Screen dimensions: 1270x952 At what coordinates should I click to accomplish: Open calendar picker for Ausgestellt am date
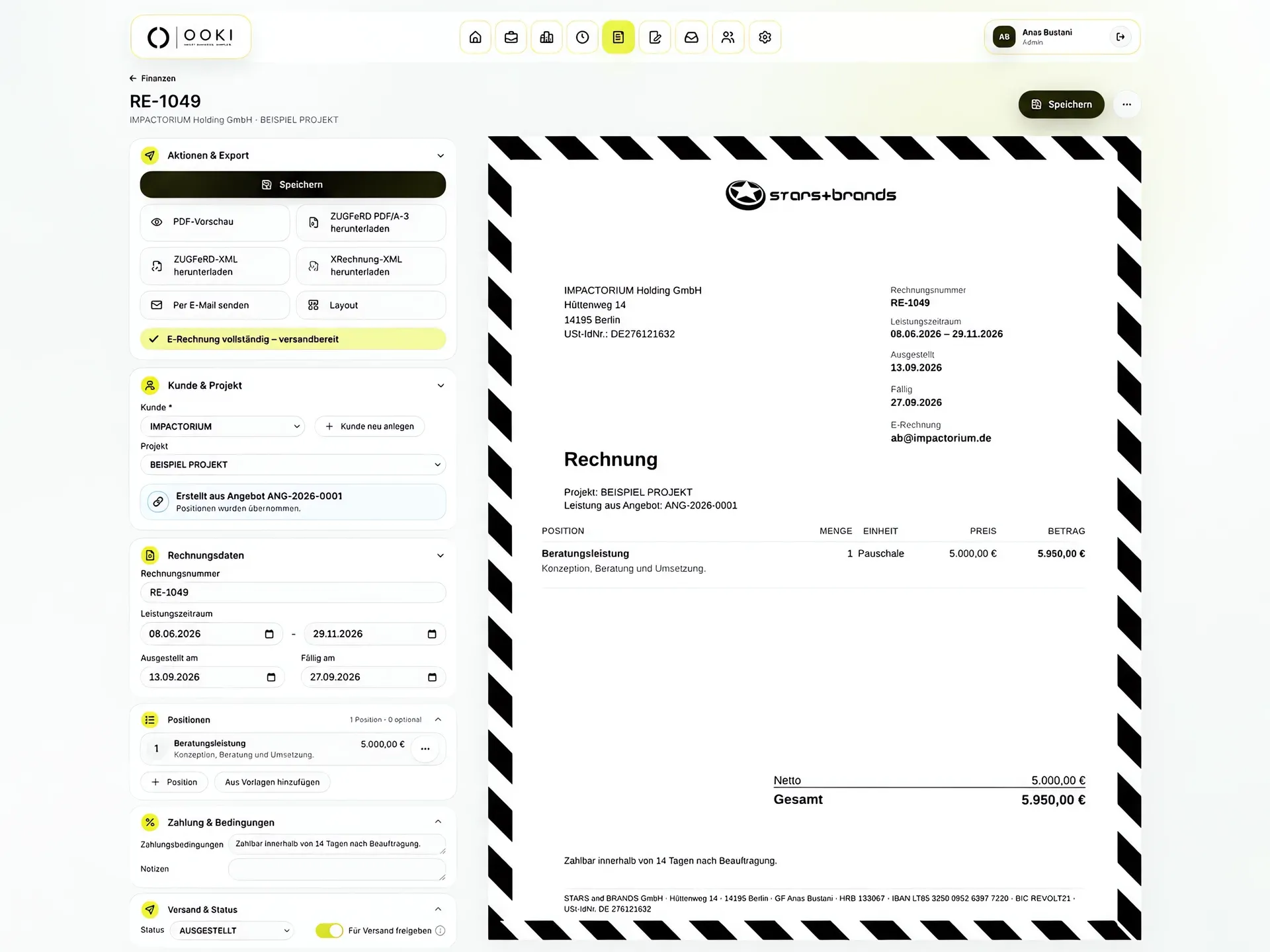click(x=271, y=677)
